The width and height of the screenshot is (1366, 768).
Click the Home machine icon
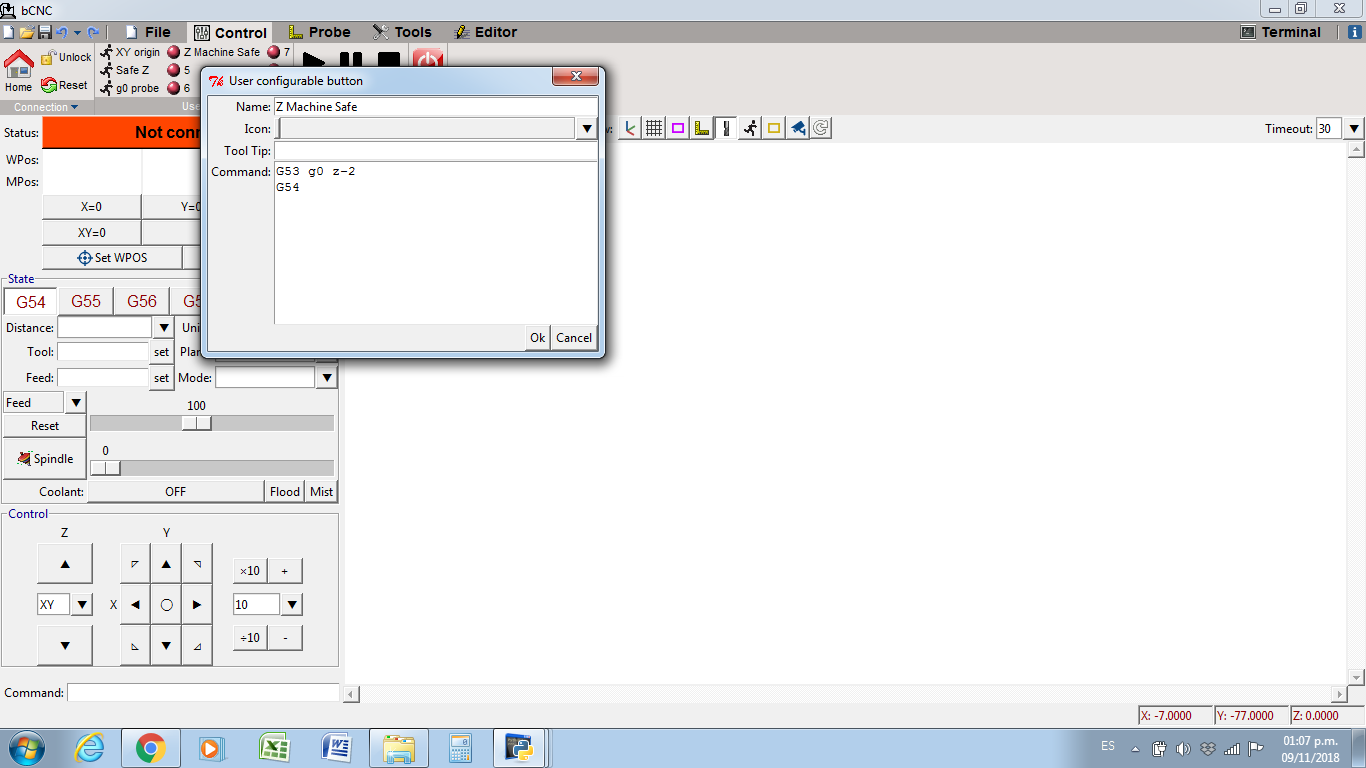(18, 66)
